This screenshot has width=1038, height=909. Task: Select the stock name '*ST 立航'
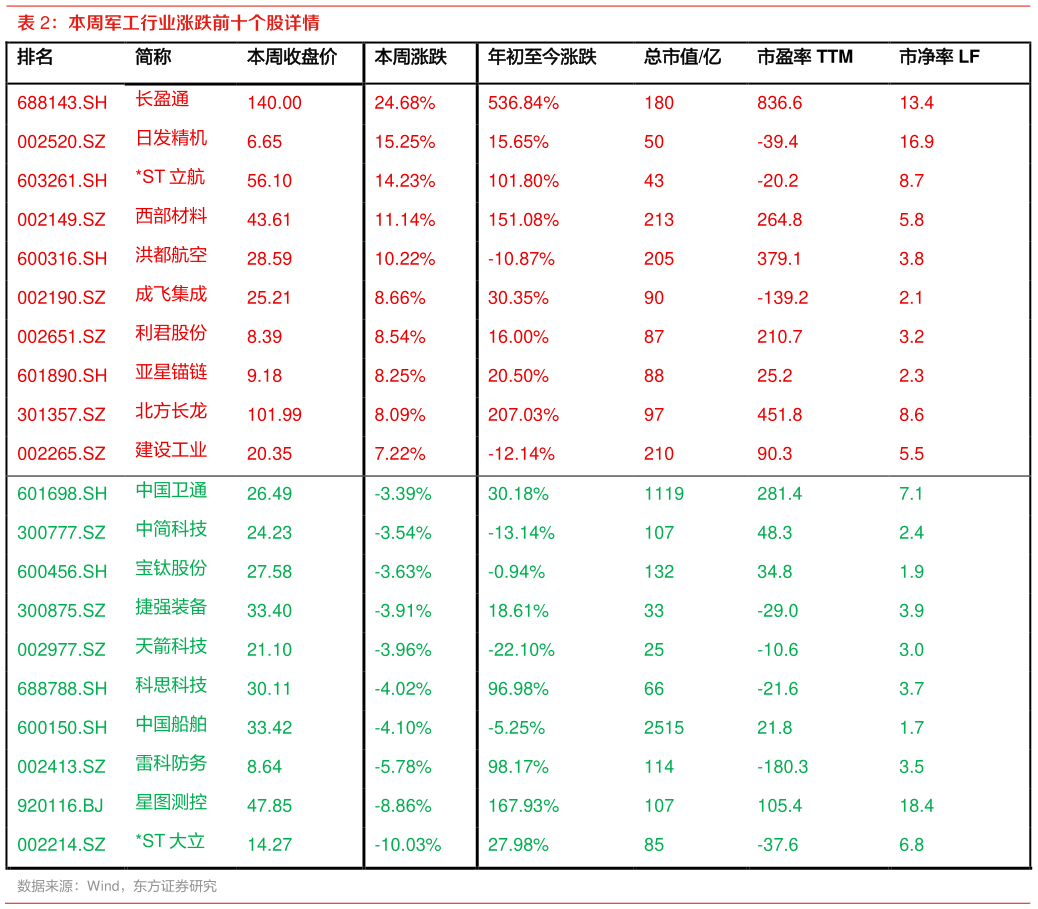click(x=170, y=177)
